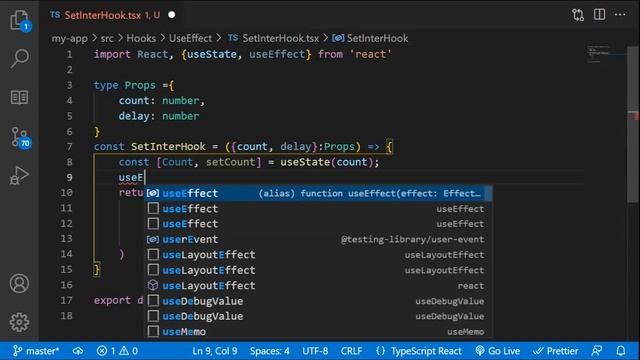The height and width of the screenshot is (360, 640).
Task: Open the More Actions ellipsis menu
Action: [x=620, y=15]
